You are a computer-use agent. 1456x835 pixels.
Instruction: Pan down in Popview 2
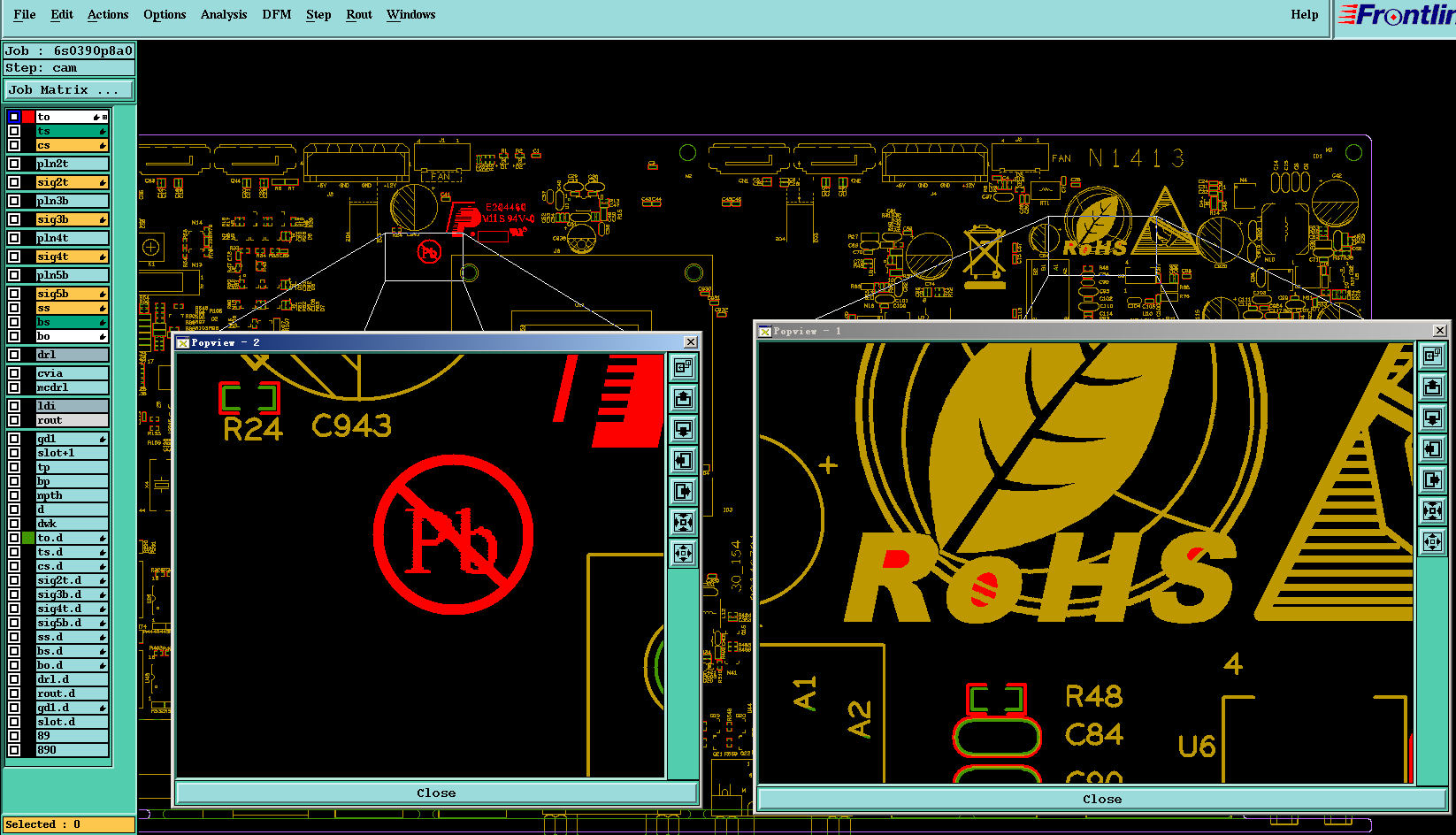click(683, 429)
